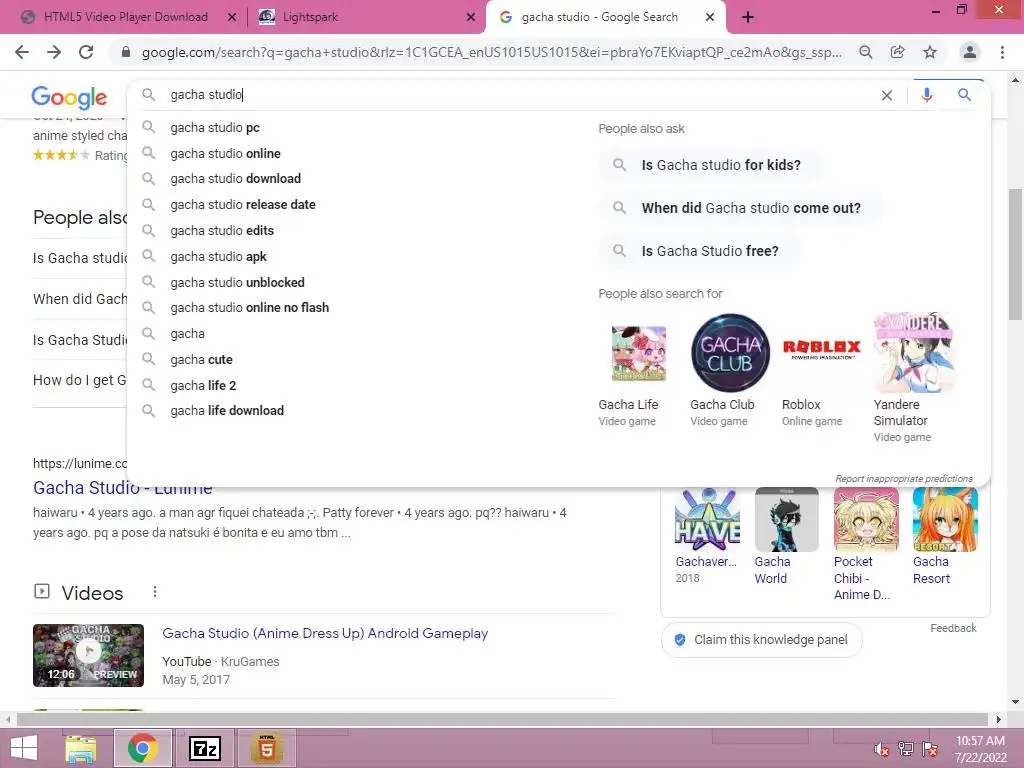The width and height of the screenshot is (1024, 768).
Task: Select suggestion gacha studio edits
Action: coord(222,231)
